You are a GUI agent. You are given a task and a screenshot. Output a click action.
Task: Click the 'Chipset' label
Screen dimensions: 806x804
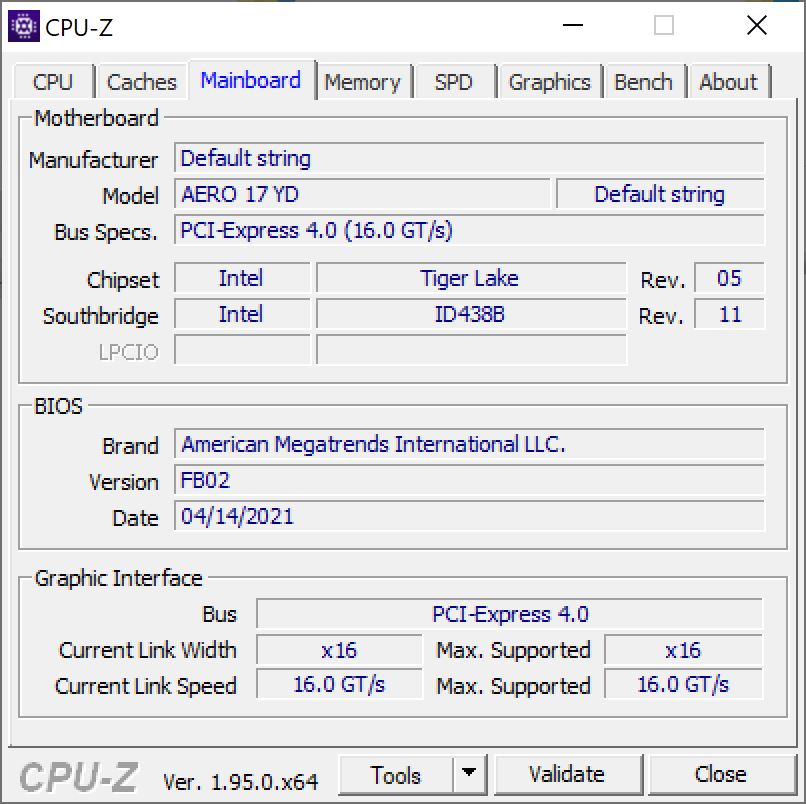click(x=123, y=280)
